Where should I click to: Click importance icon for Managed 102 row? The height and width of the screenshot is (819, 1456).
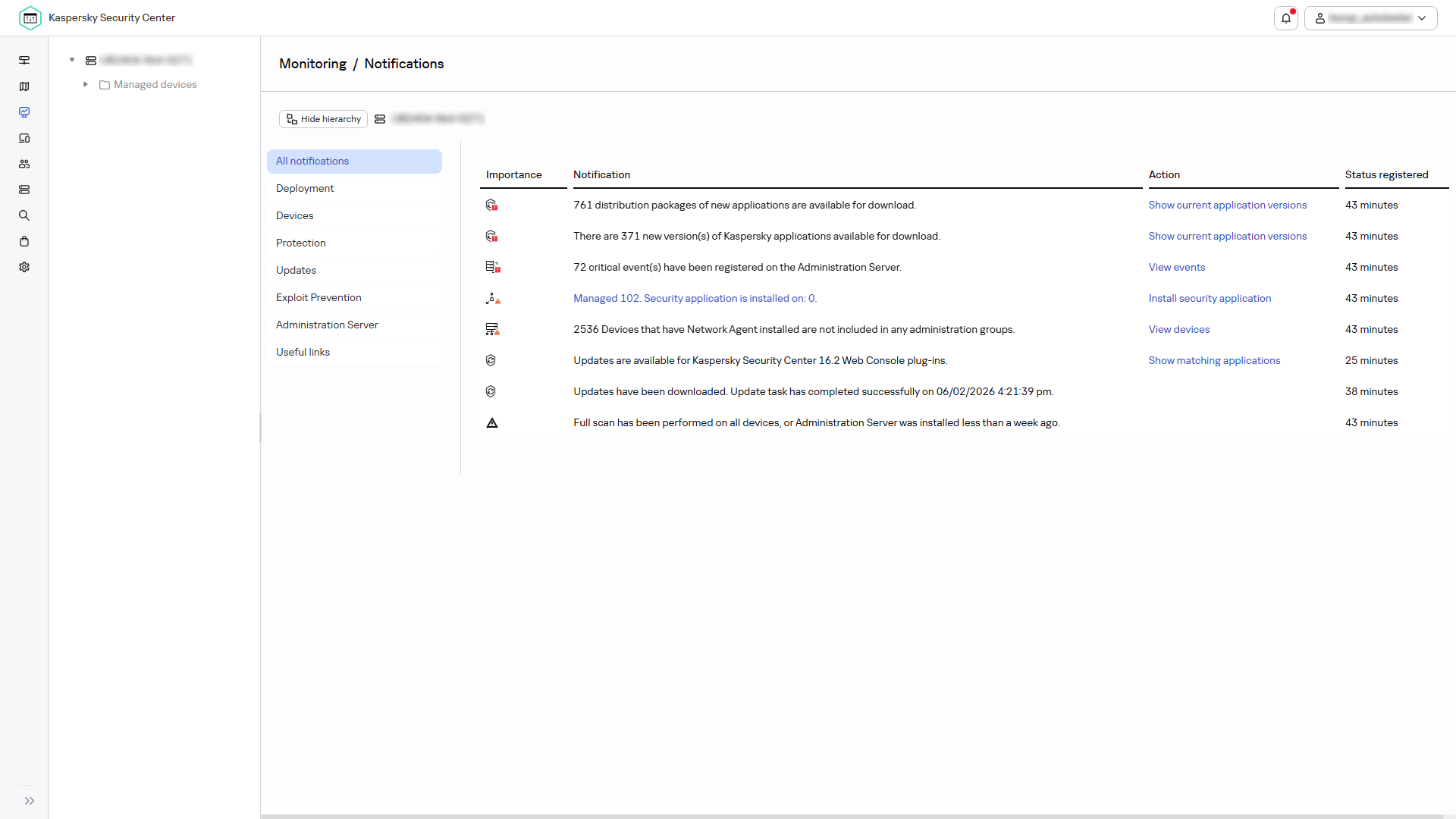click(493, 298)
